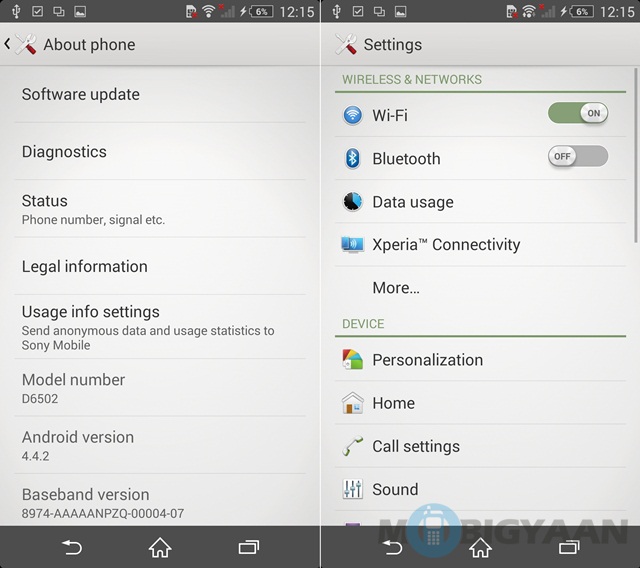
Task: Open Software update
Action: (x=160, y=95)
